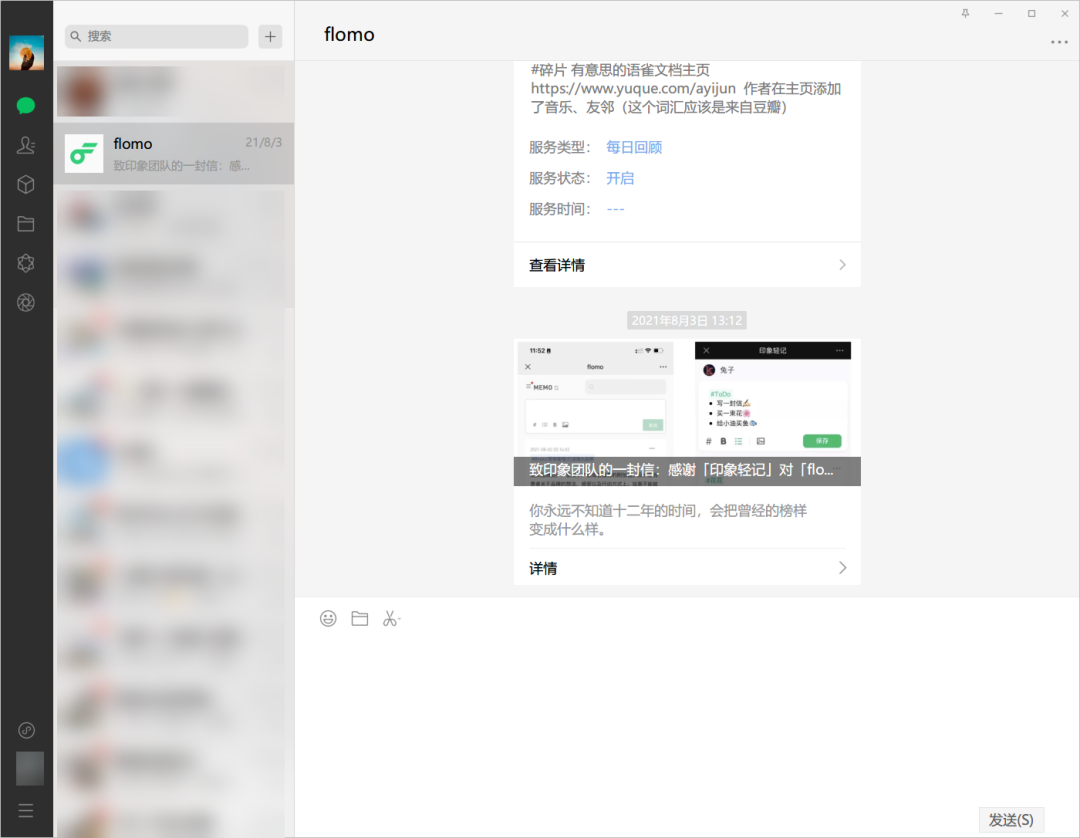Open the 每日回顾 service link

pyautogui.click(x=633, y=146)
